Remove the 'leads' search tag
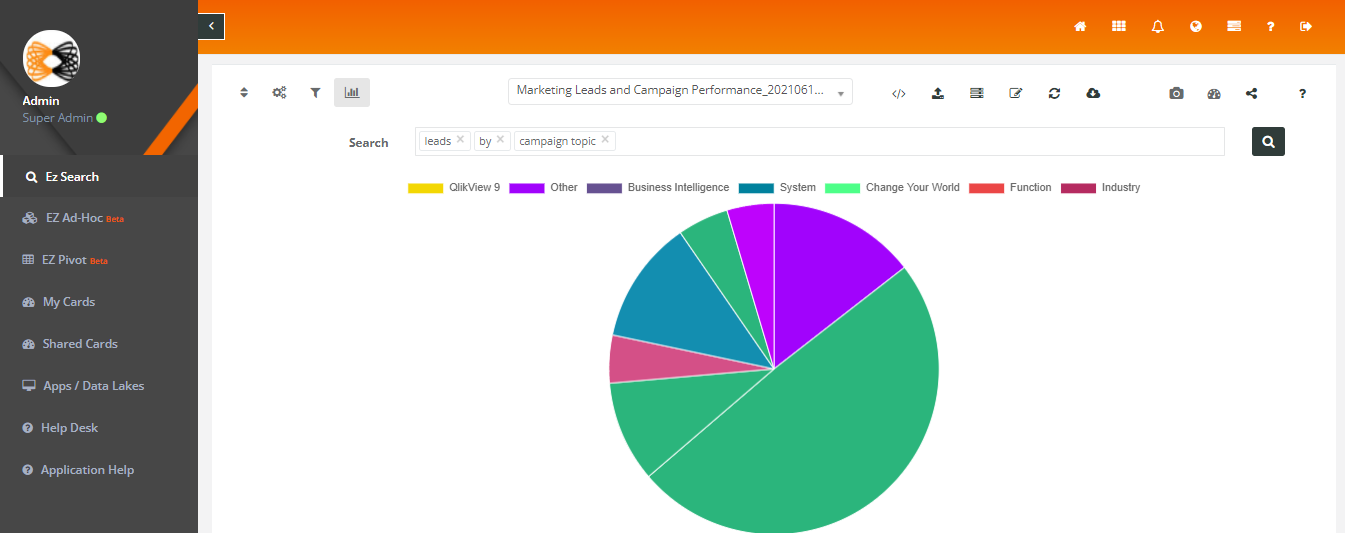Image resolution: width=1345 pixels, height=533 pixels. 460,140
